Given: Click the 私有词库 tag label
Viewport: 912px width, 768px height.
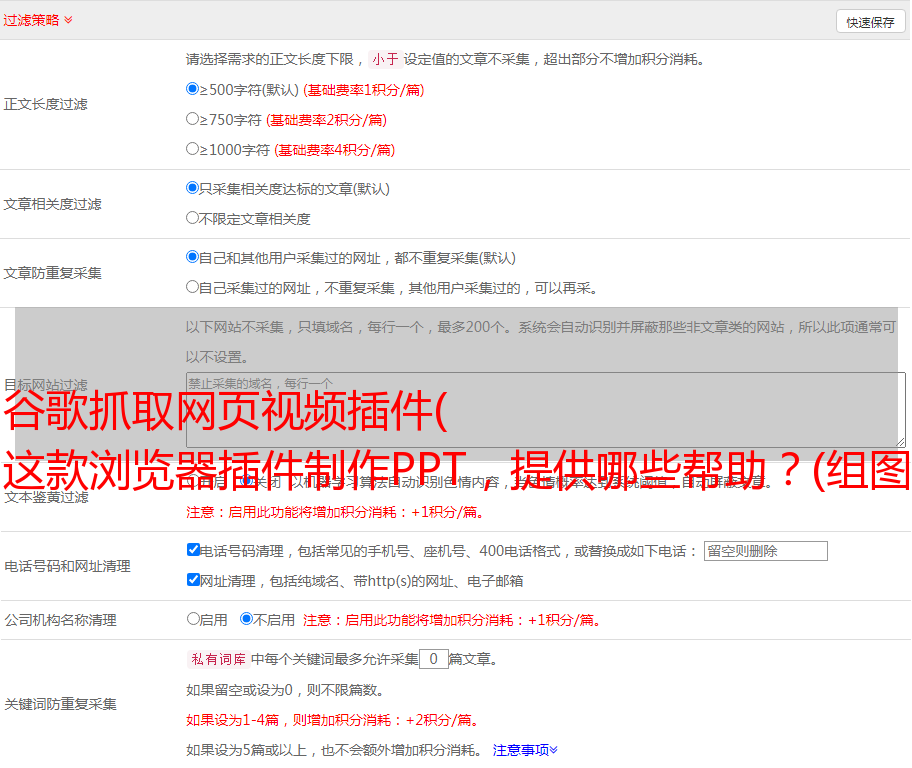Looking at the screenshot, I should point(216,660).
